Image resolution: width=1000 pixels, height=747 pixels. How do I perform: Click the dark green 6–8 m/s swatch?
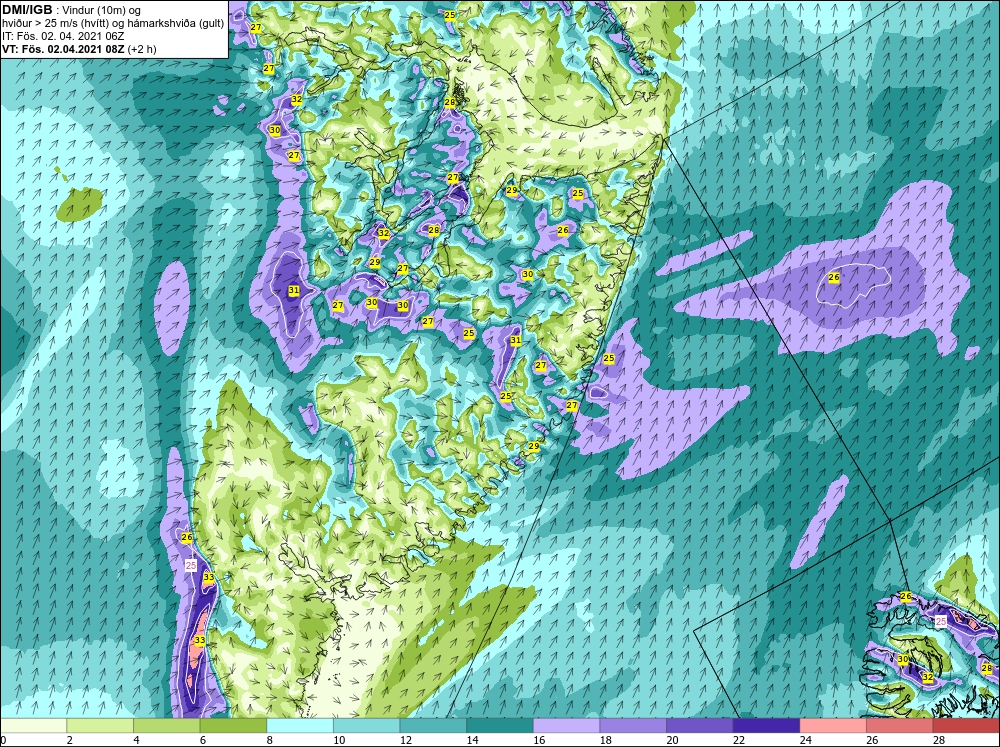[233, 725]
